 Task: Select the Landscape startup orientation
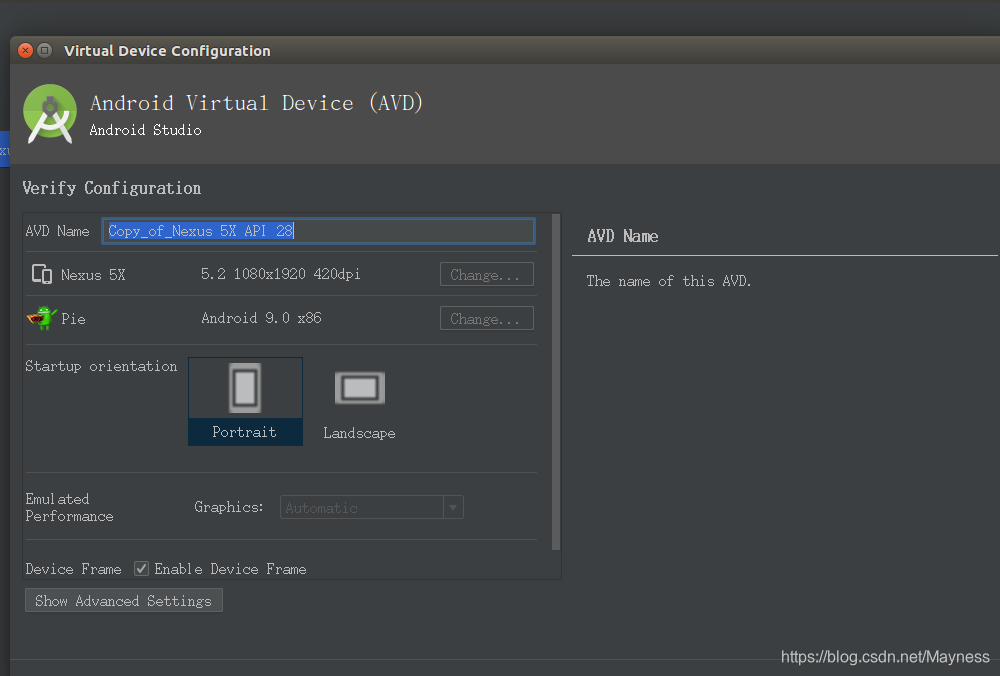coord(360,404)
